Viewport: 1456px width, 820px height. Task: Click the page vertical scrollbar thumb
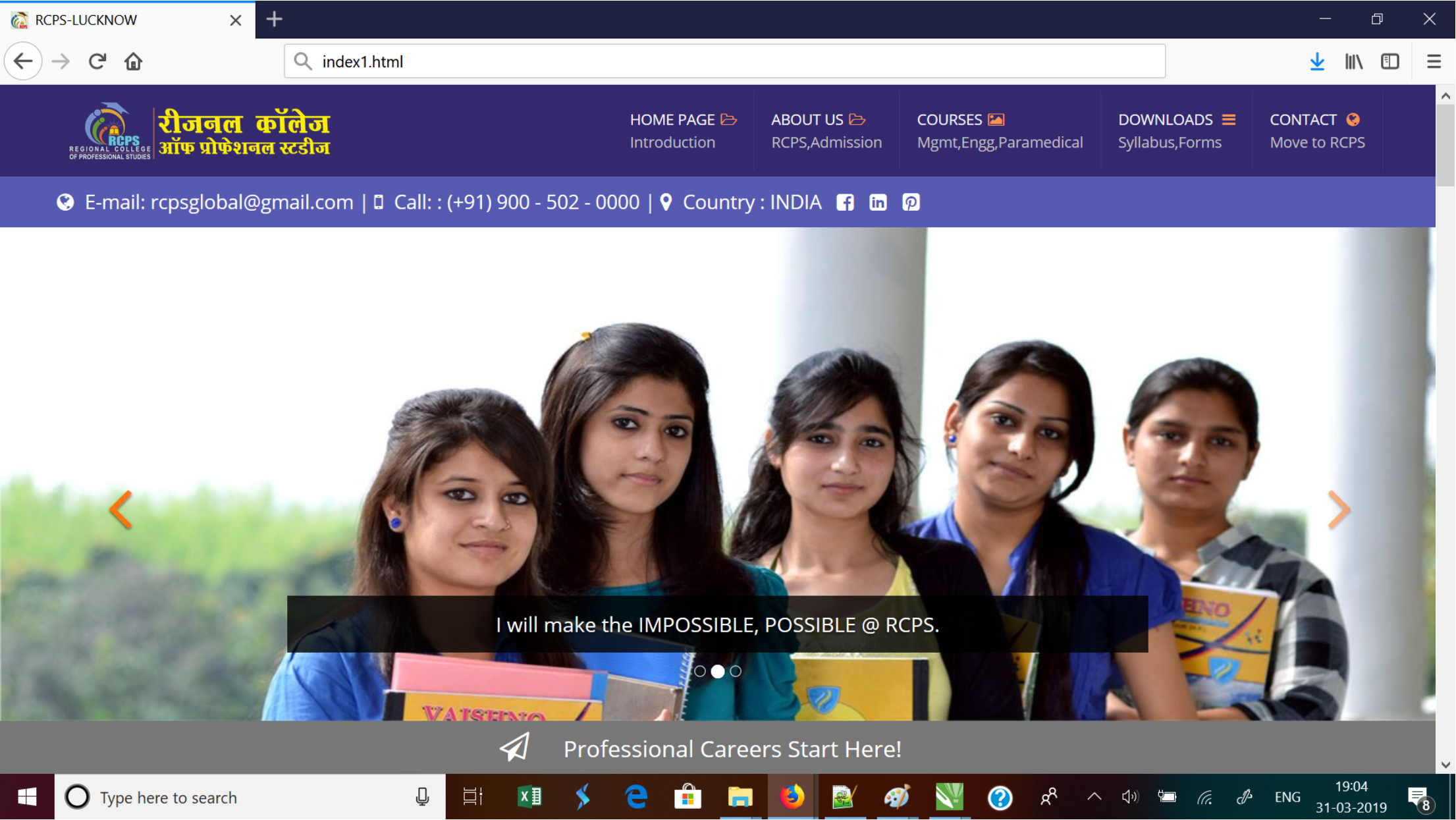[x=1445, y=145]
